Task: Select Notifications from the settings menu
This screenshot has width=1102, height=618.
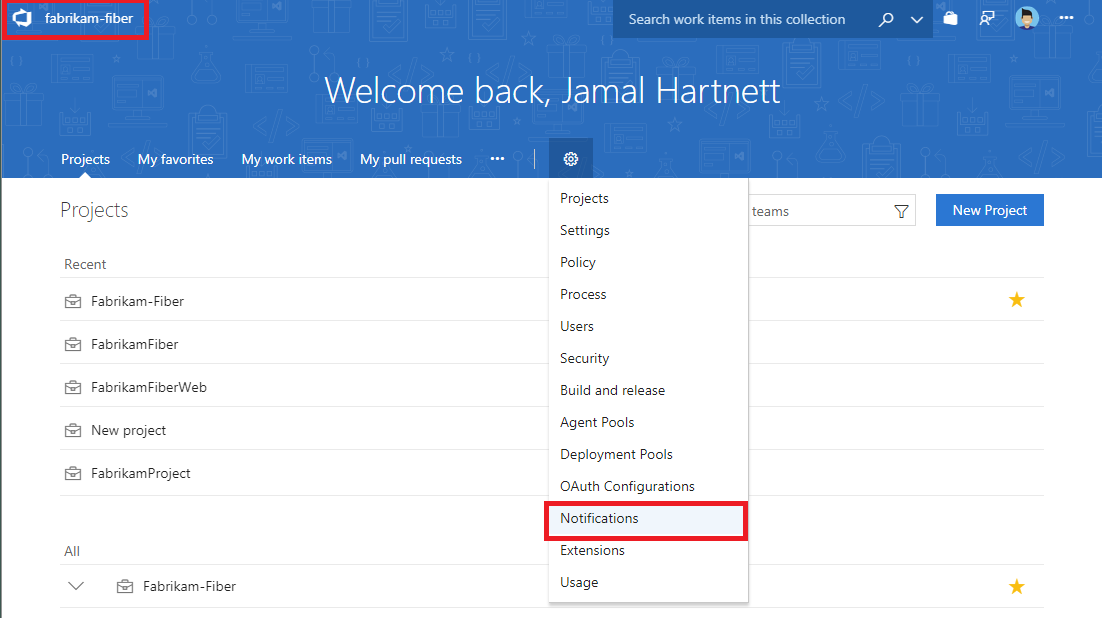Action: point(598,519)
